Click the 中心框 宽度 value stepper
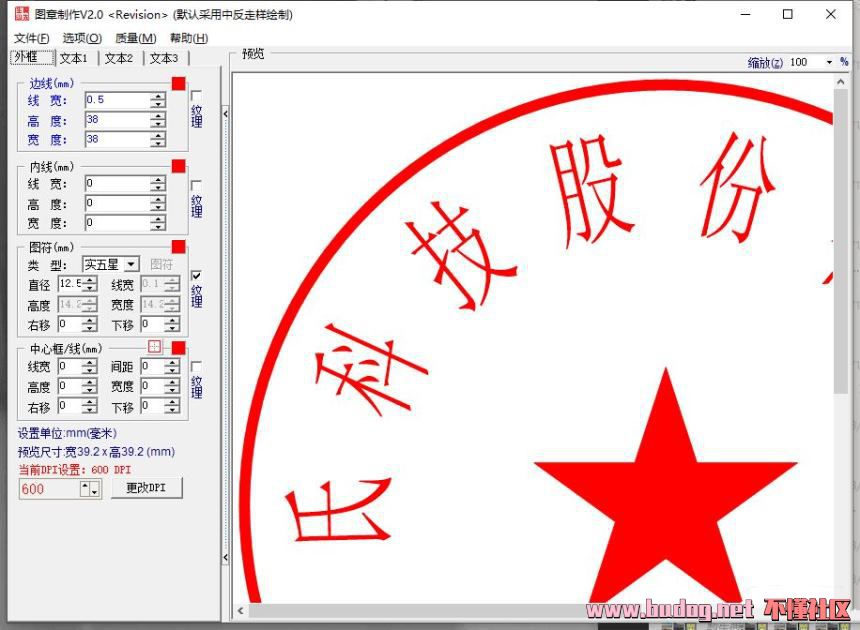The height and width of the screenshot is (630, 860). [x=172, y=386]
